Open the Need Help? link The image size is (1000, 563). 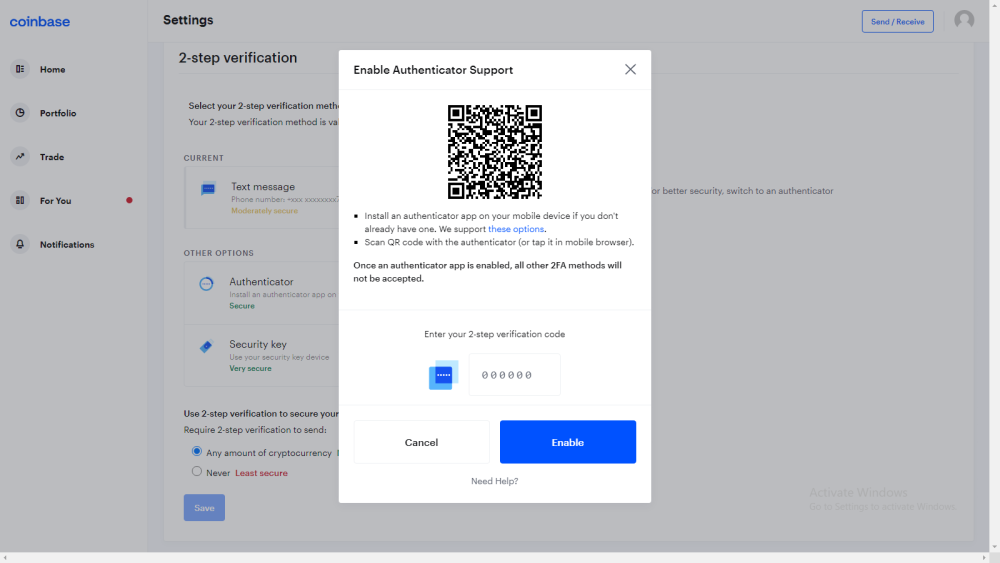click(494, 481)
